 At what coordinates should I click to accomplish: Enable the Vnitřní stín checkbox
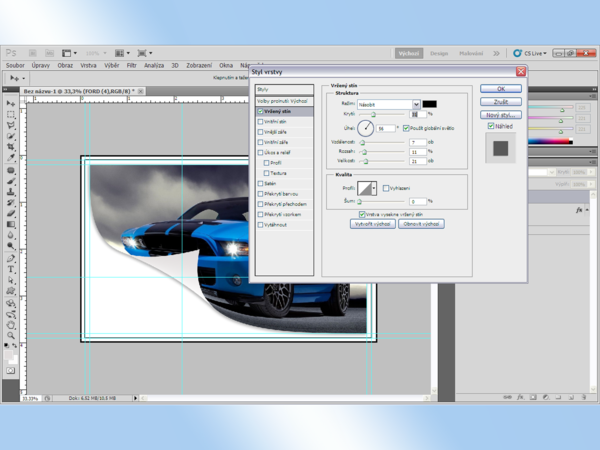[261, 122]
